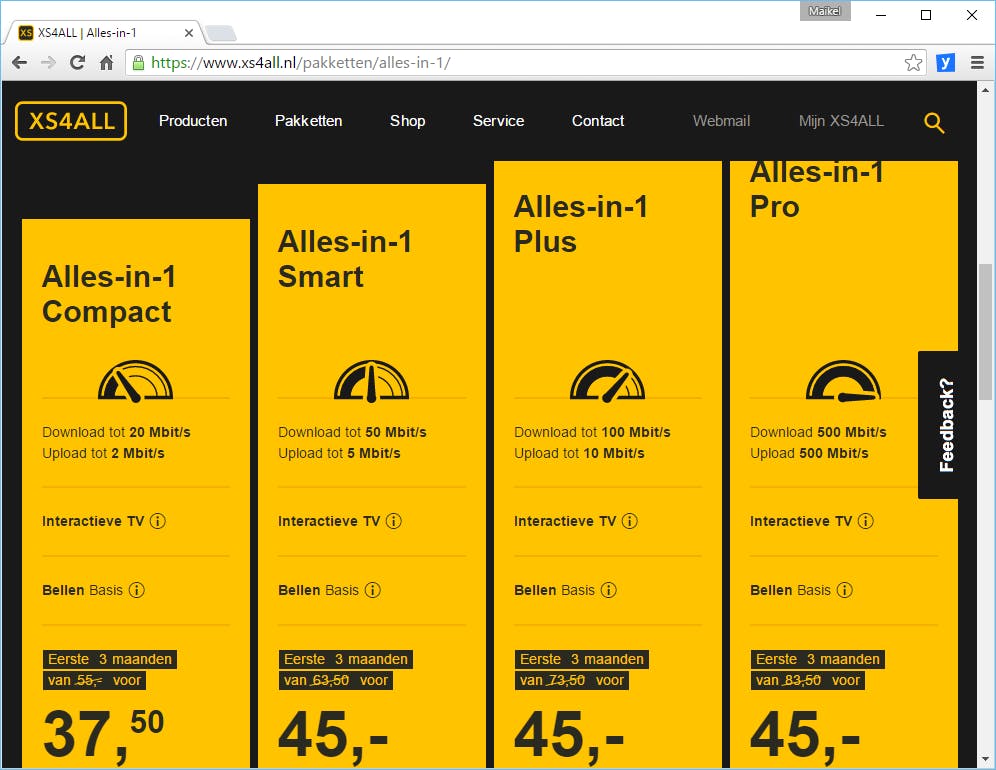
Task: Click 'van 55,- voor' label in Compact
Action: [95, 680]
